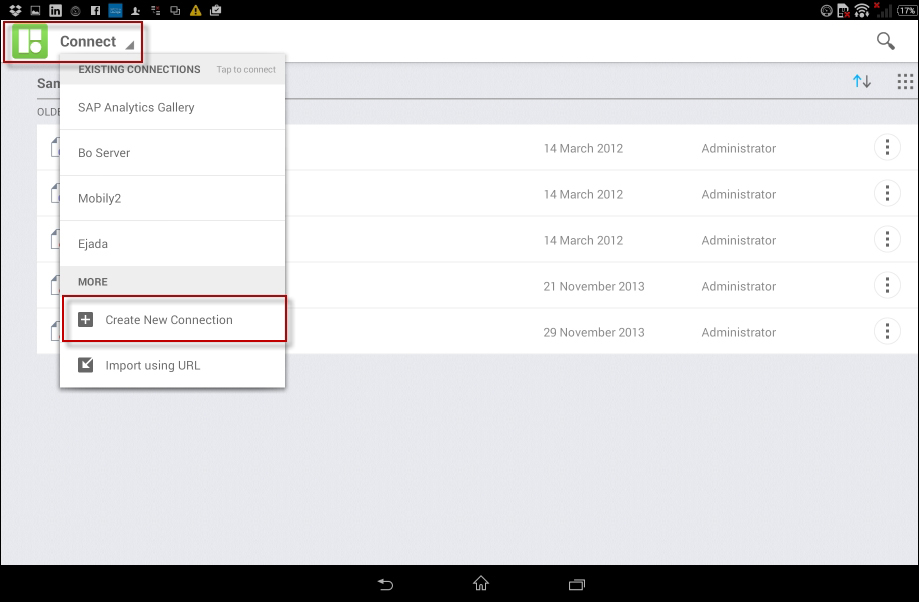This screenshot has width=919, height=602.
Task: Tap the green SAP BI app logo
Action: pos(30,42)
